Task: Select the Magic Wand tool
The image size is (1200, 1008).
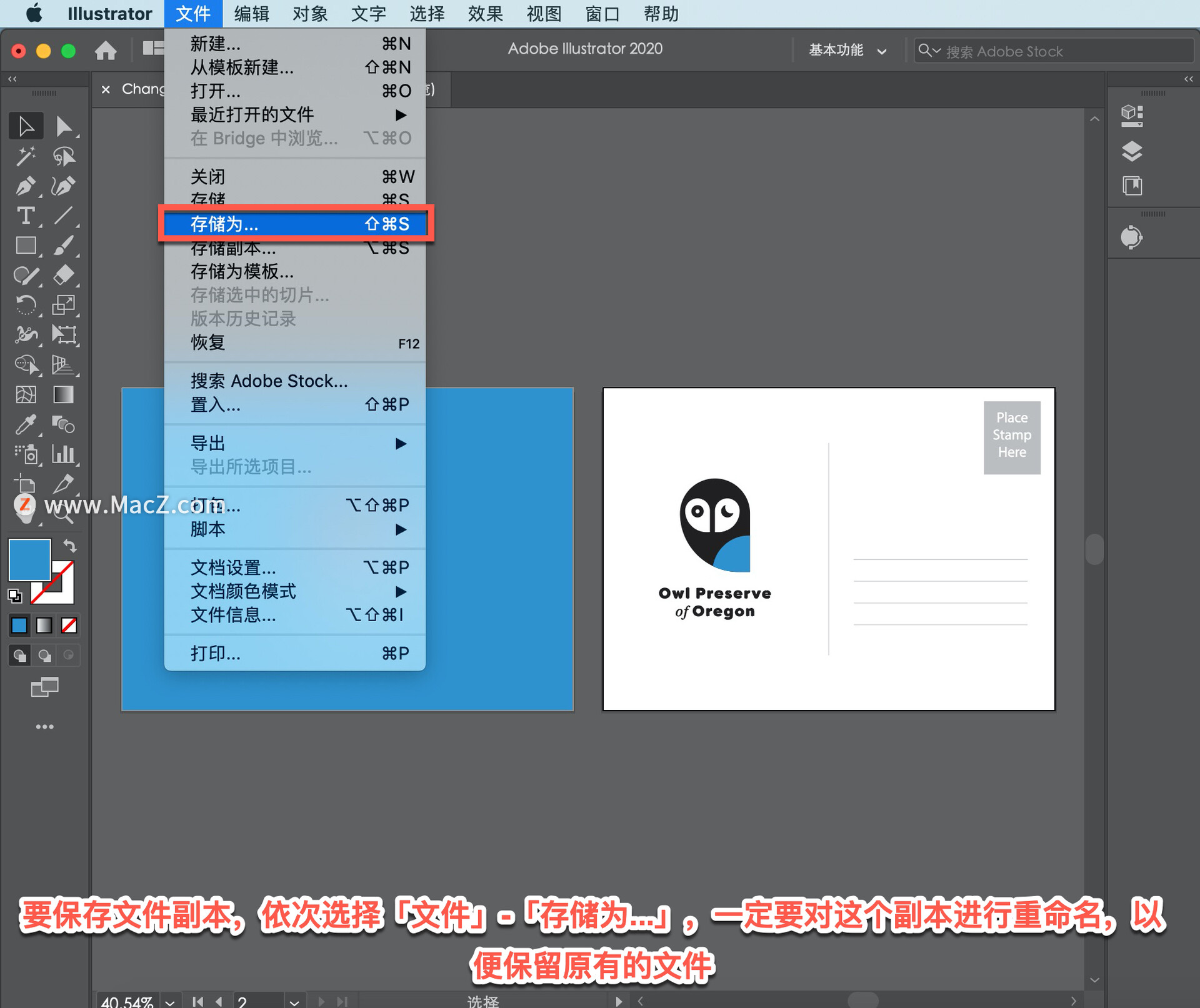Action: click(26, 156)
